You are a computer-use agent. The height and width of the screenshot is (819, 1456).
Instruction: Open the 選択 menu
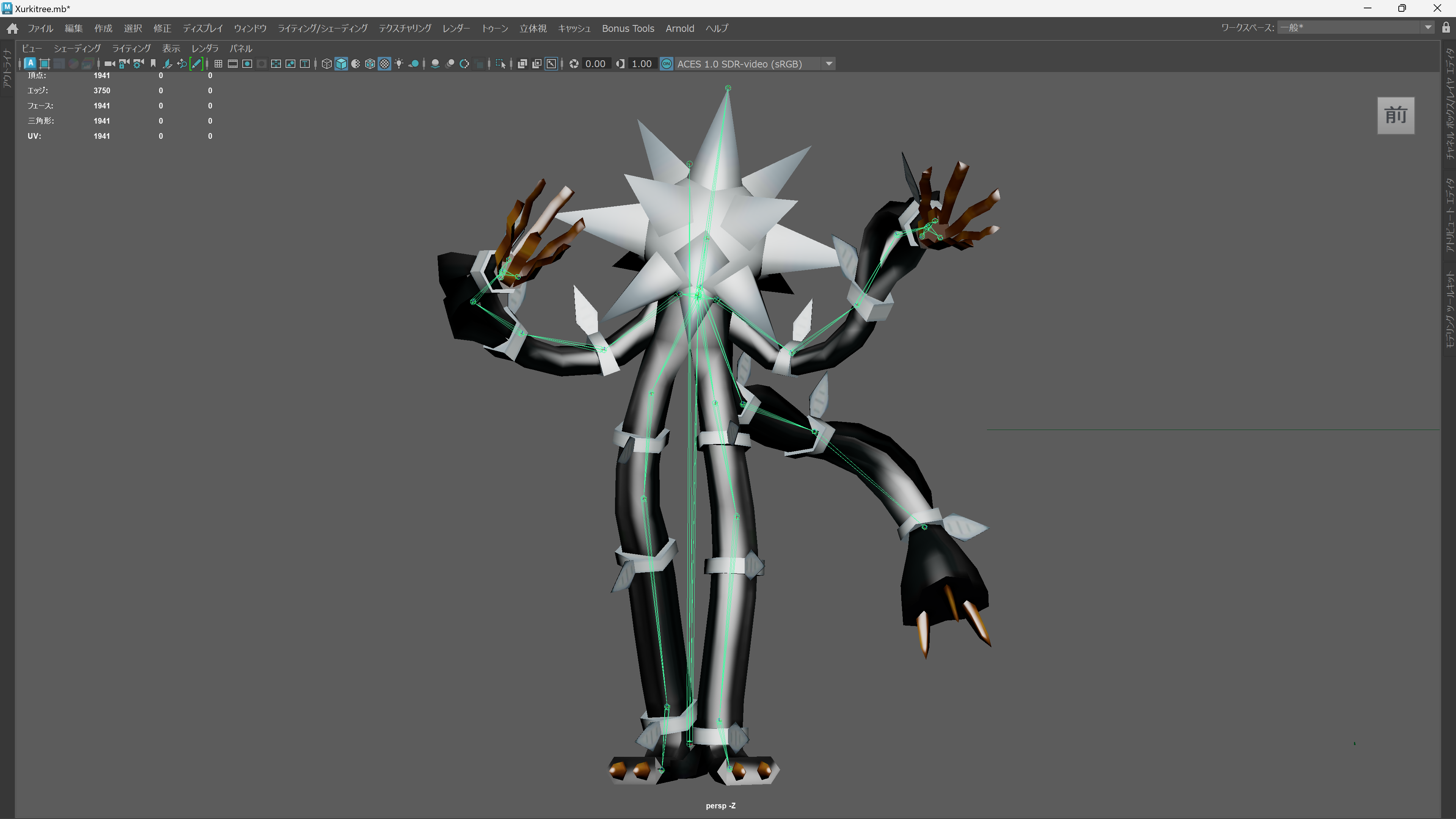pyautogui.click(x=133, y=28)
